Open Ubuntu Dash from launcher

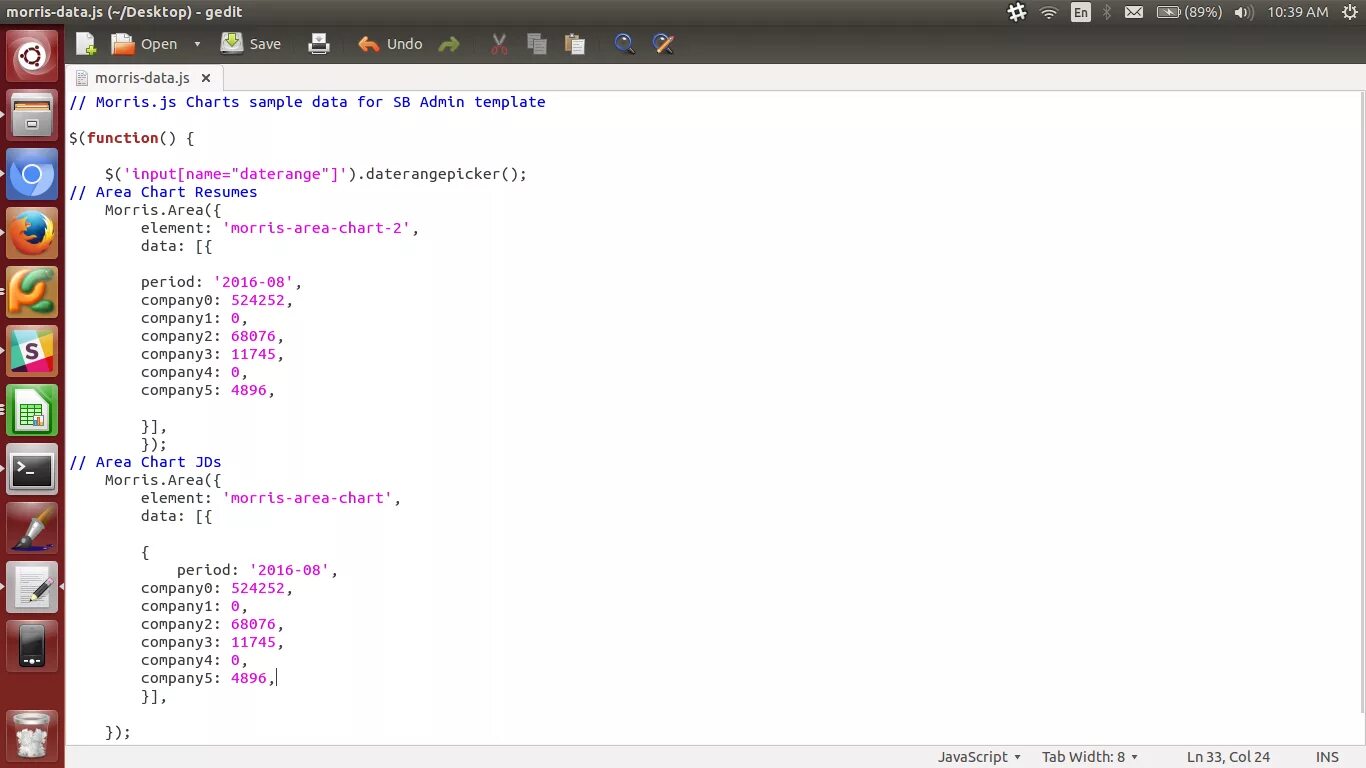32,57
